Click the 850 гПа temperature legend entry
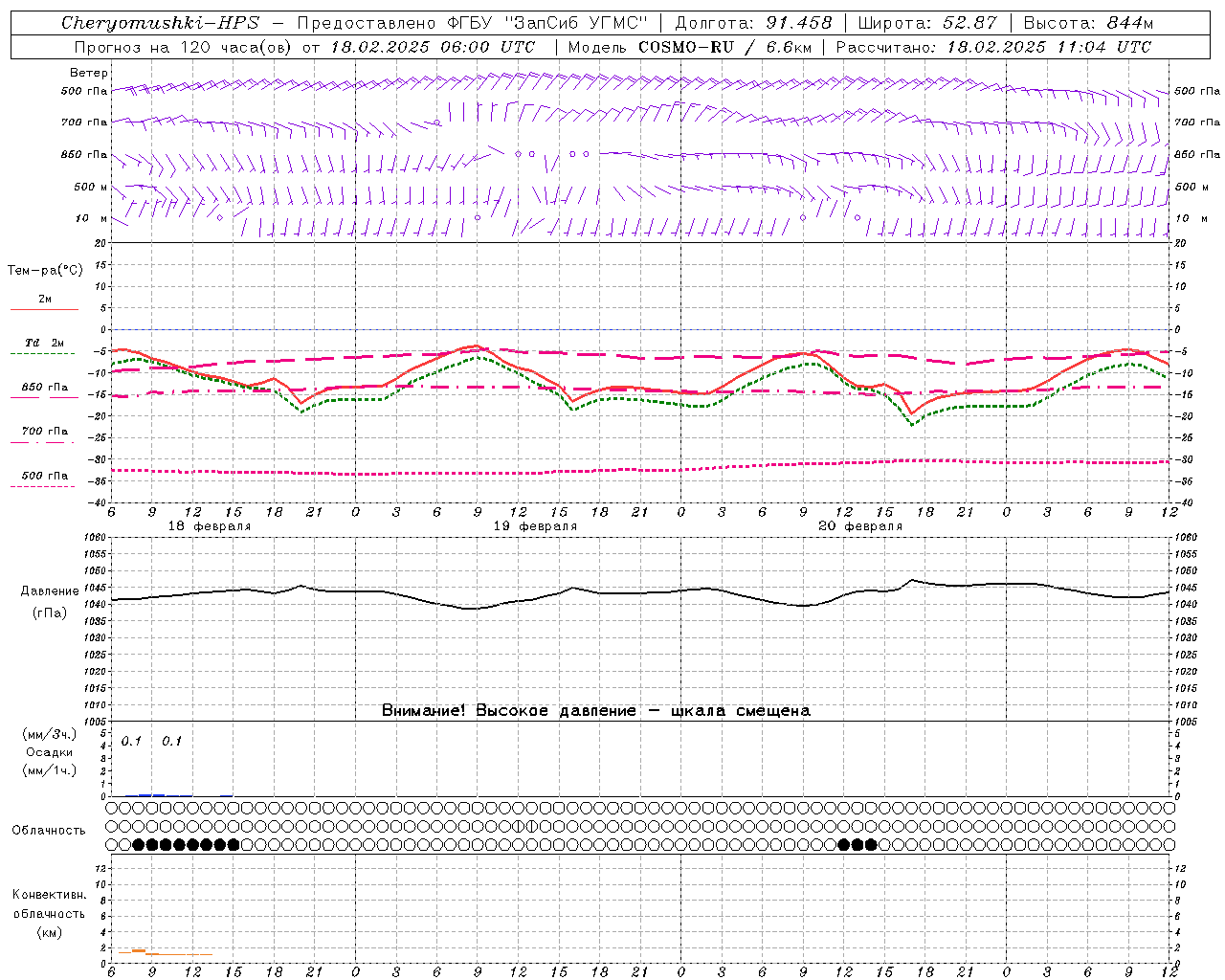Viewport: 1225px width, 980px height. point(45,388)
